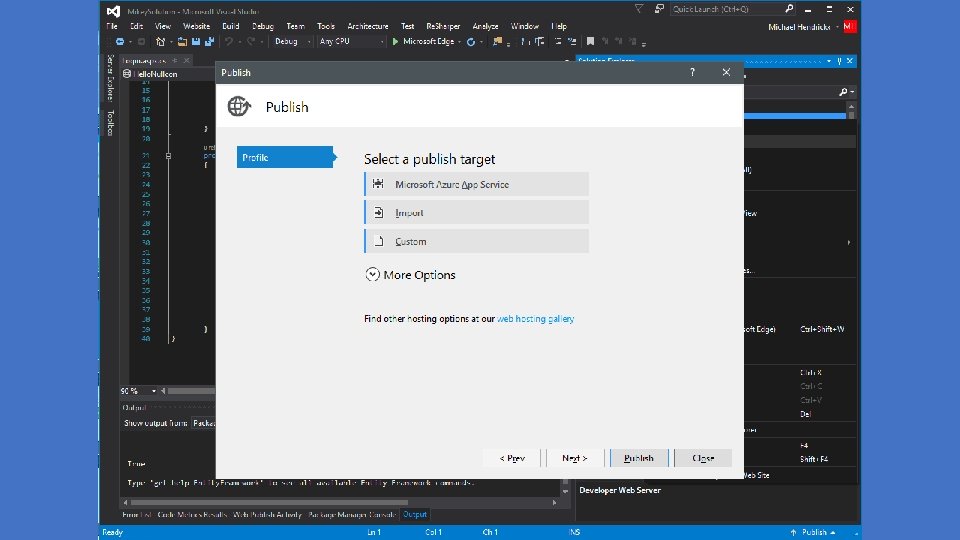Switch to the Web Publish Activity tab
The height and width of the screenshot is (540, 960).
tap(268, 514)
